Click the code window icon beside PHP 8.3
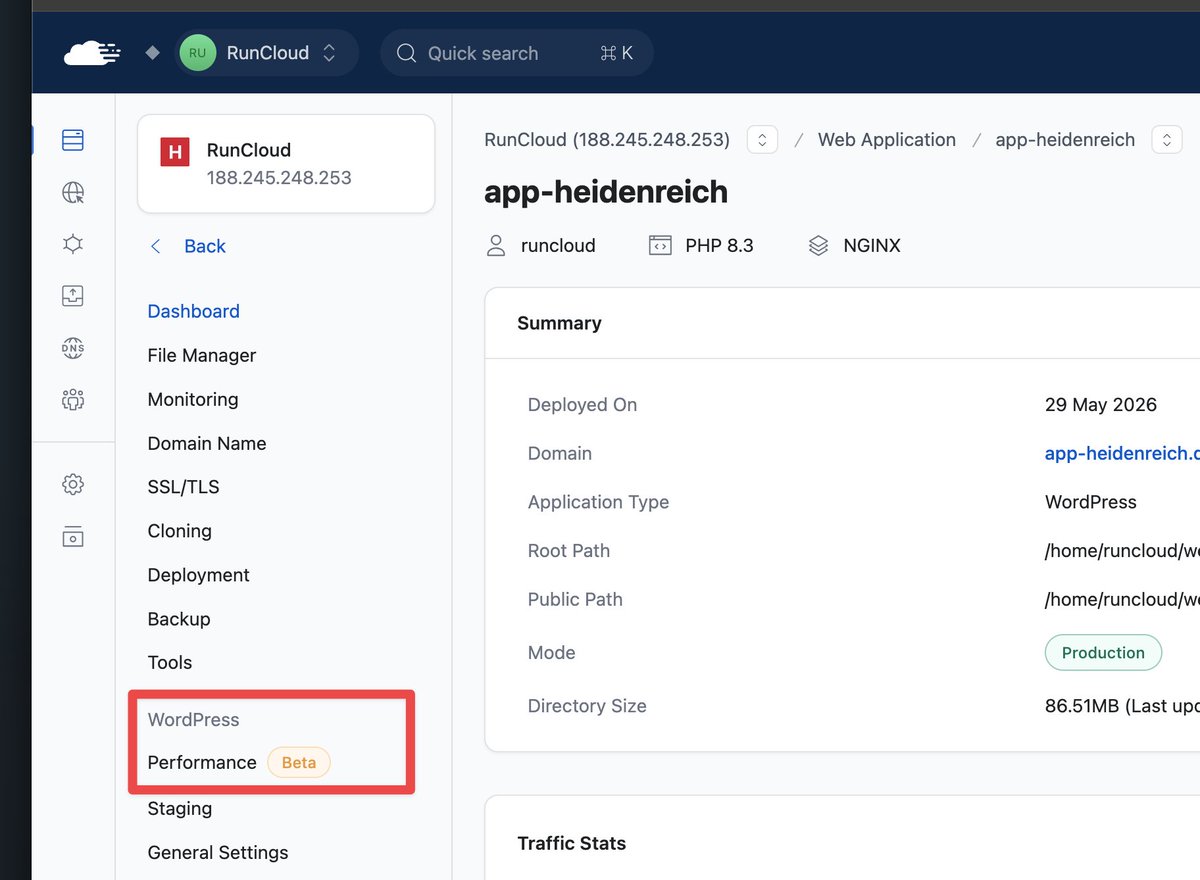This screenshot has height=880, width=1200. (660, 245)
